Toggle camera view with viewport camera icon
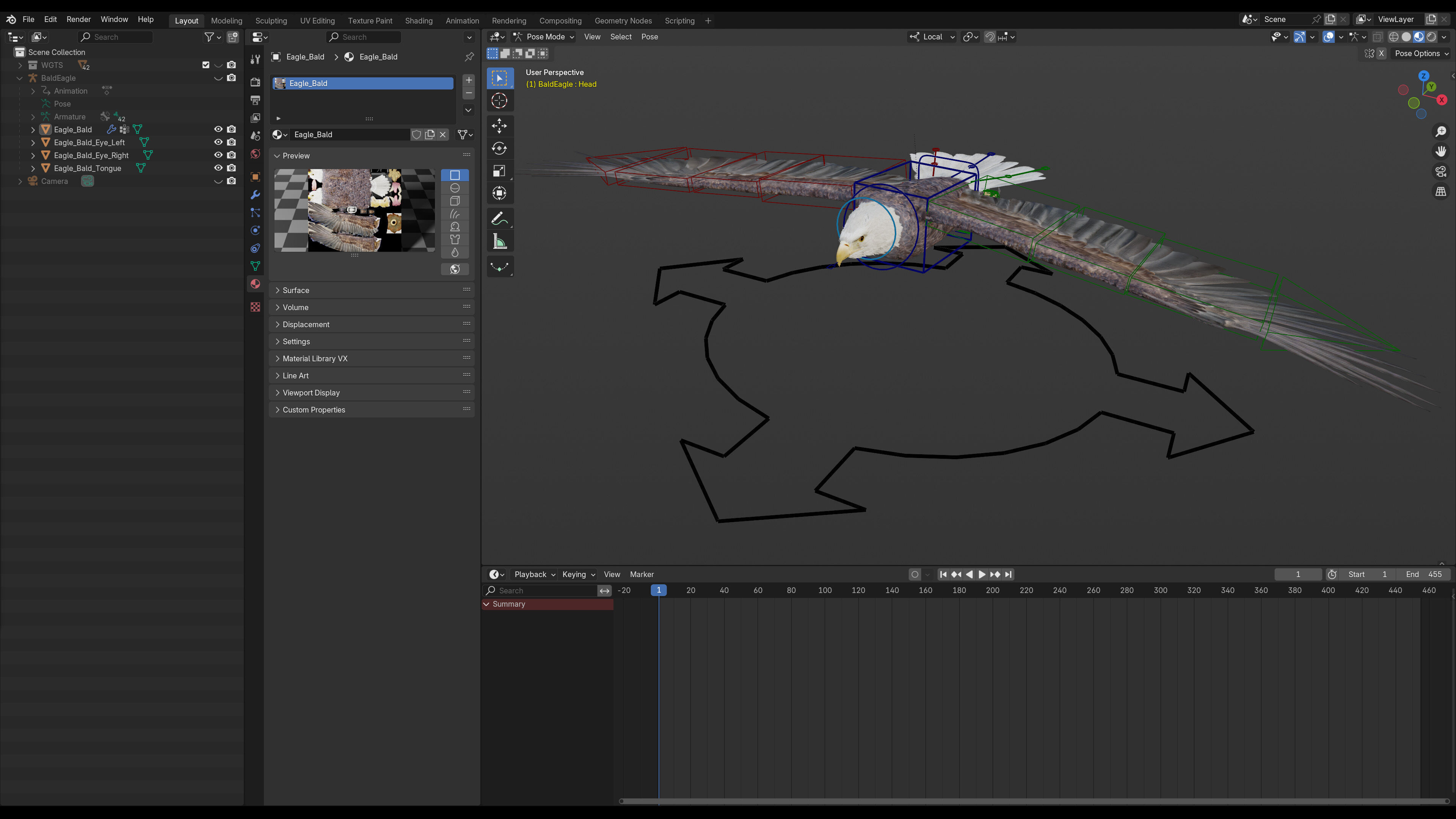 coord(1441,171)
